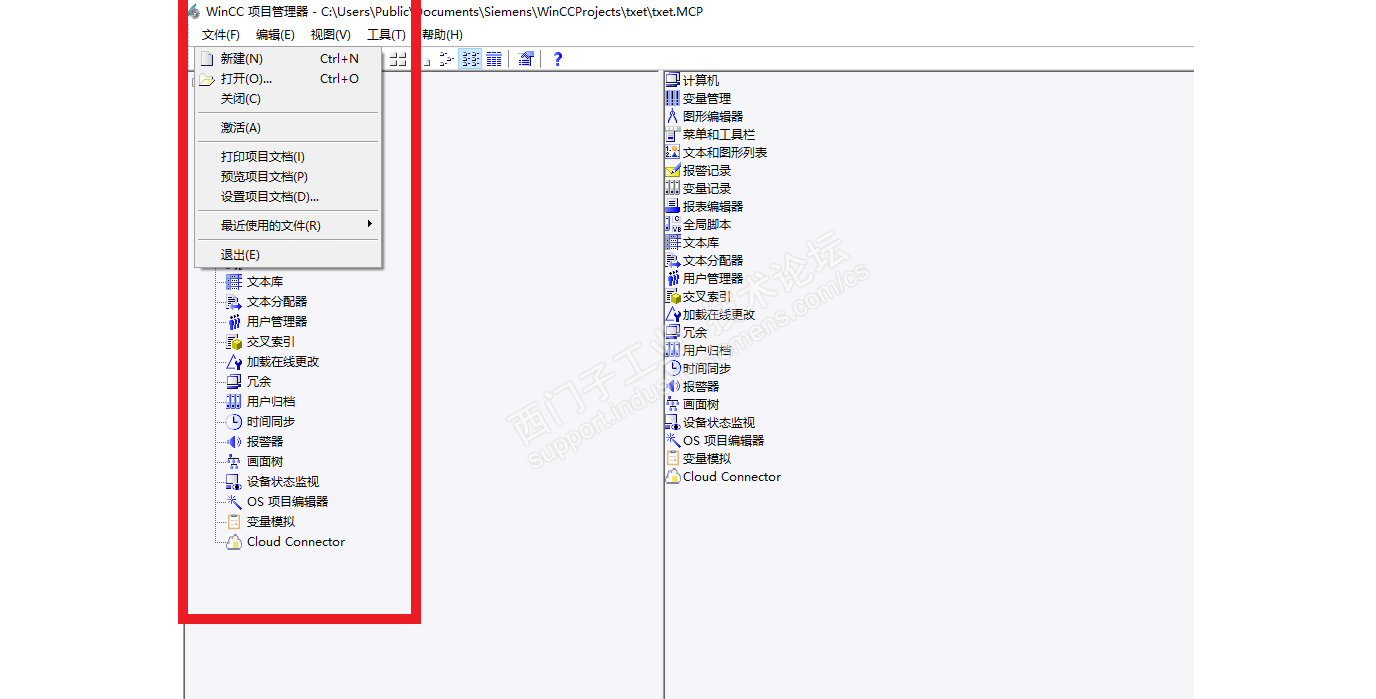
Task: Select 文本分配器 icon in the left tree
Action: (x=234, y=302)
